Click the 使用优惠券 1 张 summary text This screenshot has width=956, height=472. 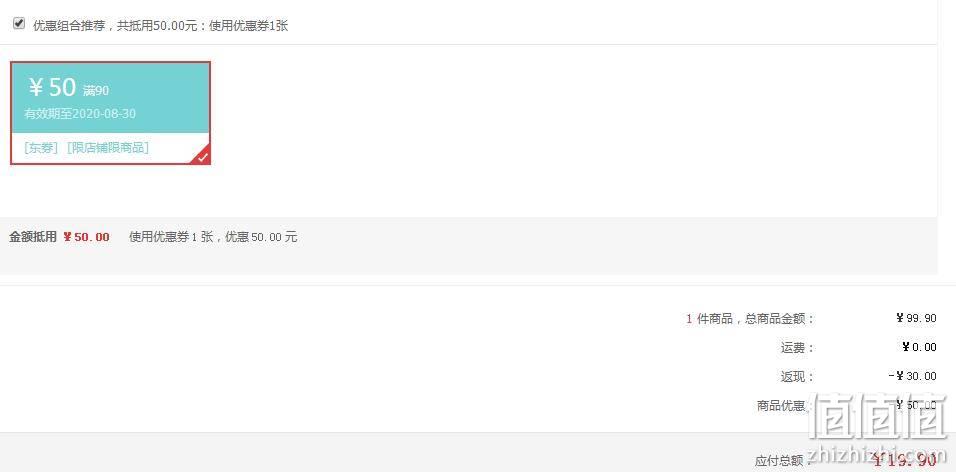171,237
